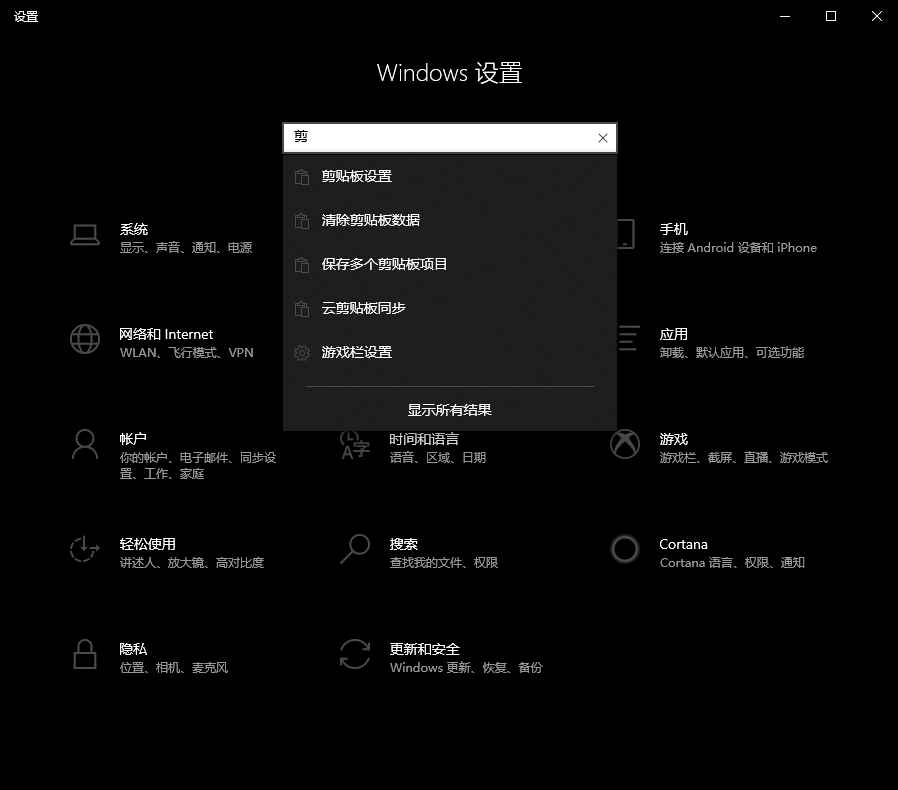Click the text 连接 Android 设备和 iPhone
The height and width of the screenshot is (790, 898).
pos(738,247)
